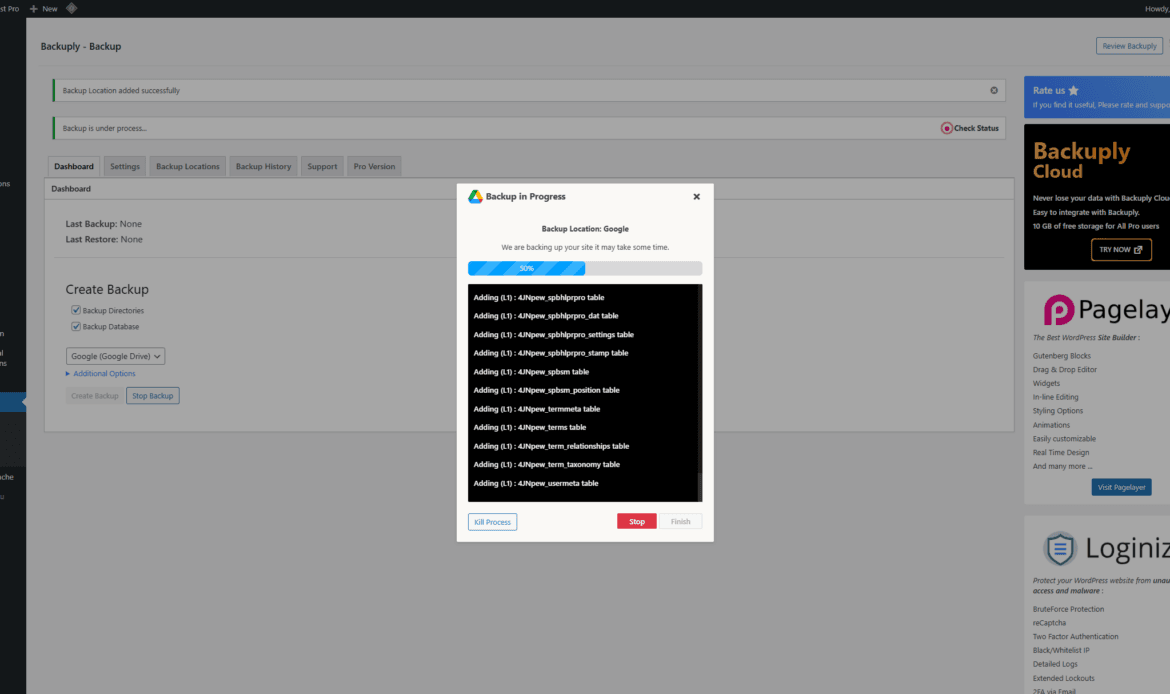The height and width of the screenshot is (694, 1170).
Task: Open the backup location dropdown showing Google Drive
Action: (115, 356)
